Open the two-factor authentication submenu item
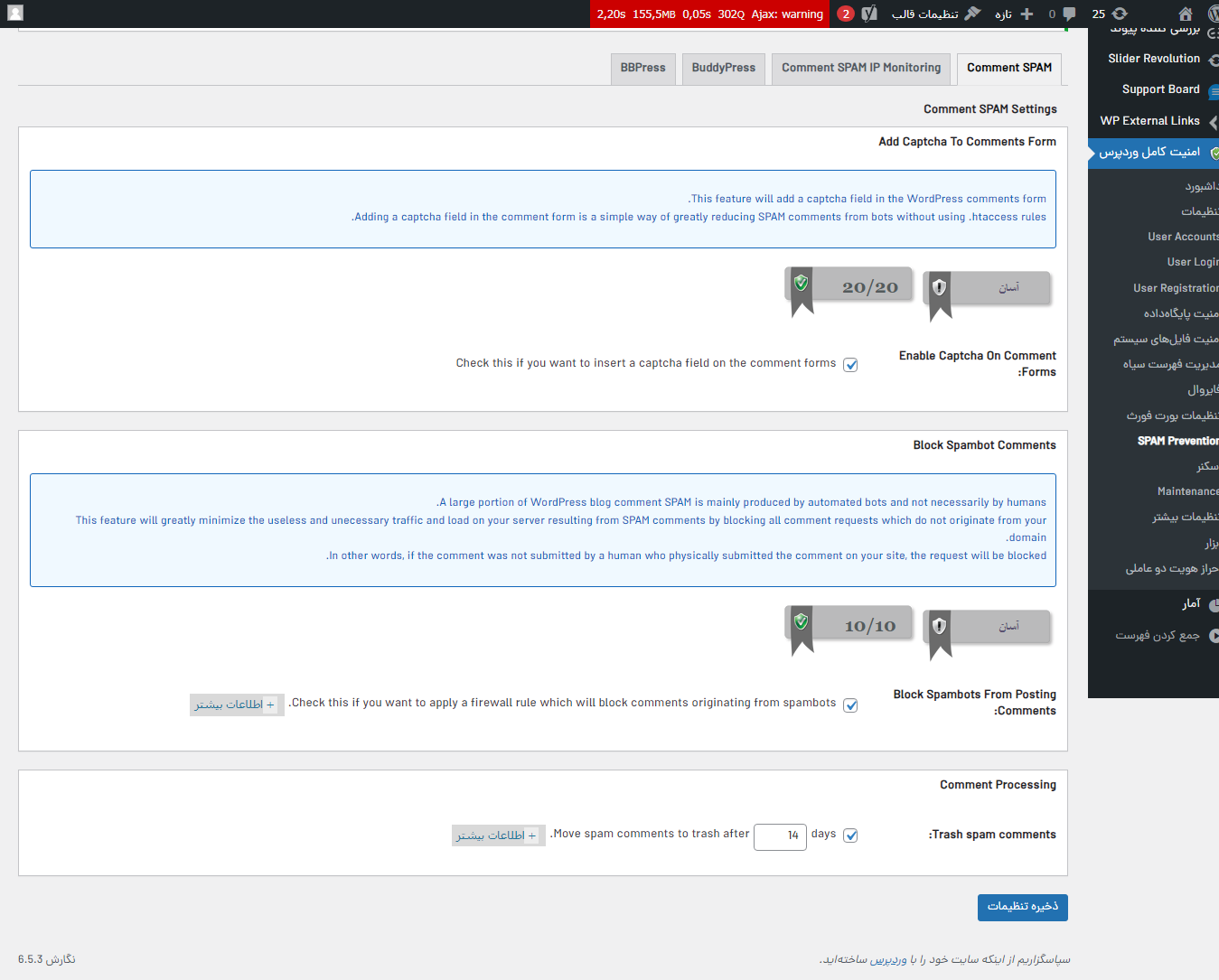 click(1170, 568)
